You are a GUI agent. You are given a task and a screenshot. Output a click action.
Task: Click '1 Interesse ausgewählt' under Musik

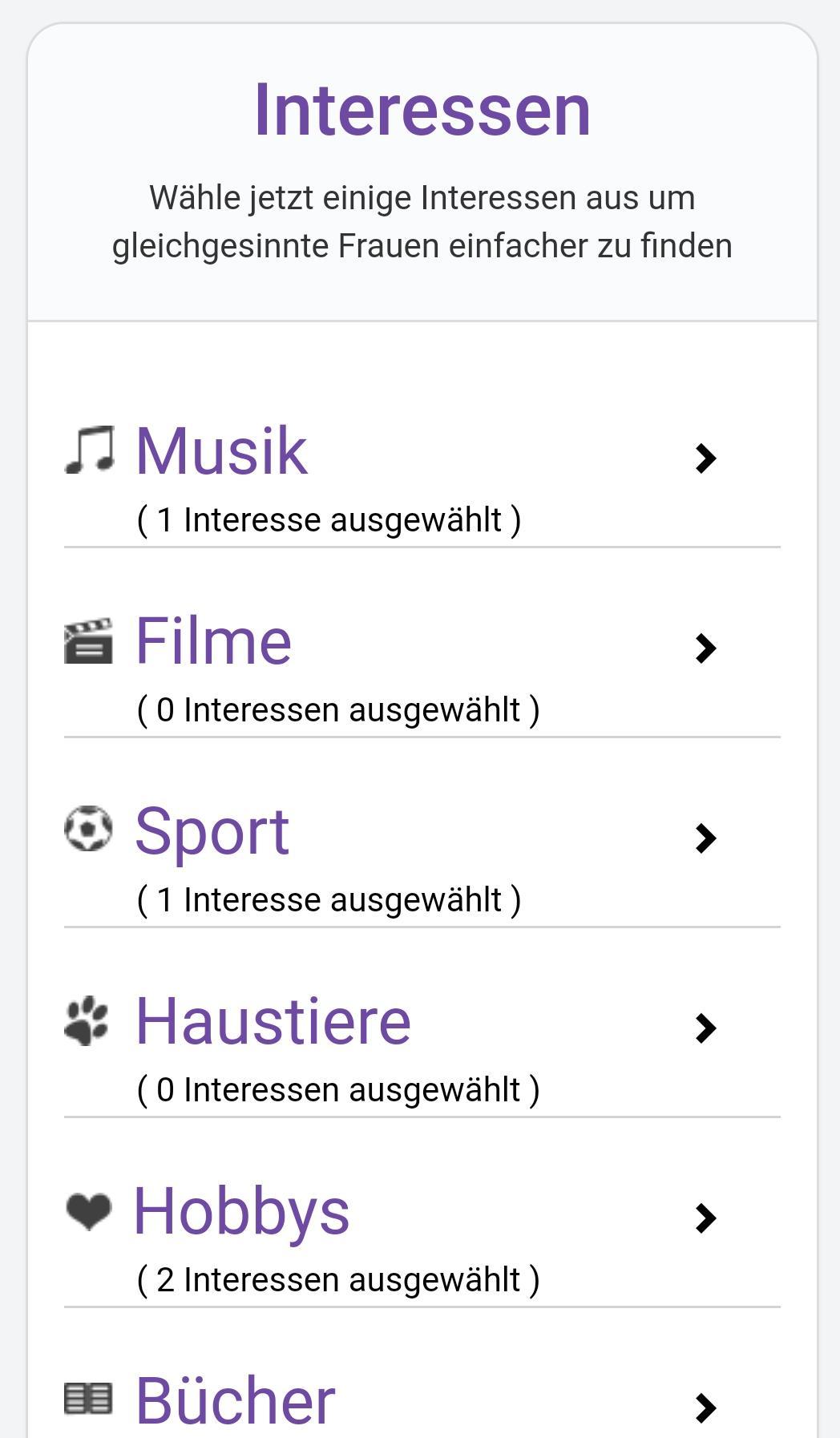(329, 519)
